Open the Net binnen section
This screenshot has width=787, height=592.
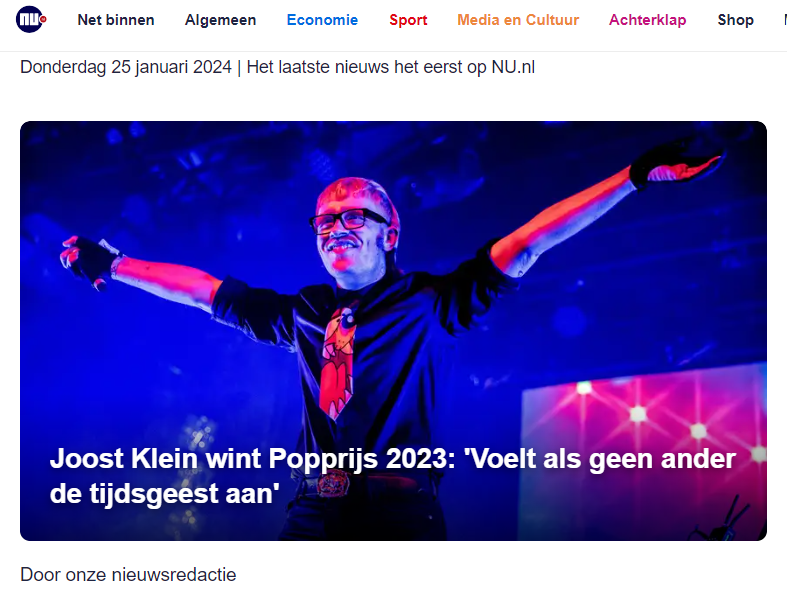(x=116, y=20)
